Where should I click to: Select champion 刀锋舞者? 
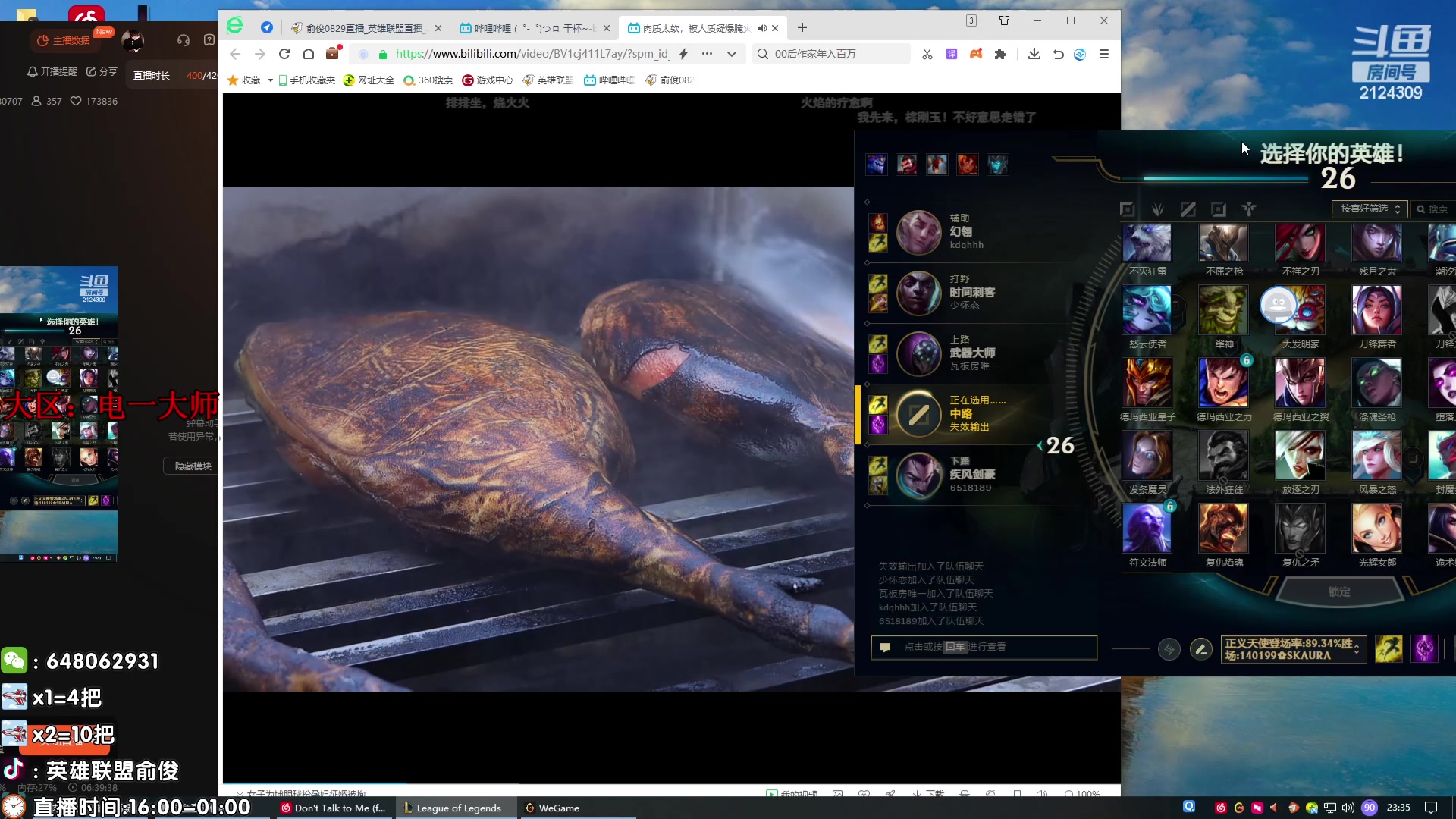tap(1376, 310)
